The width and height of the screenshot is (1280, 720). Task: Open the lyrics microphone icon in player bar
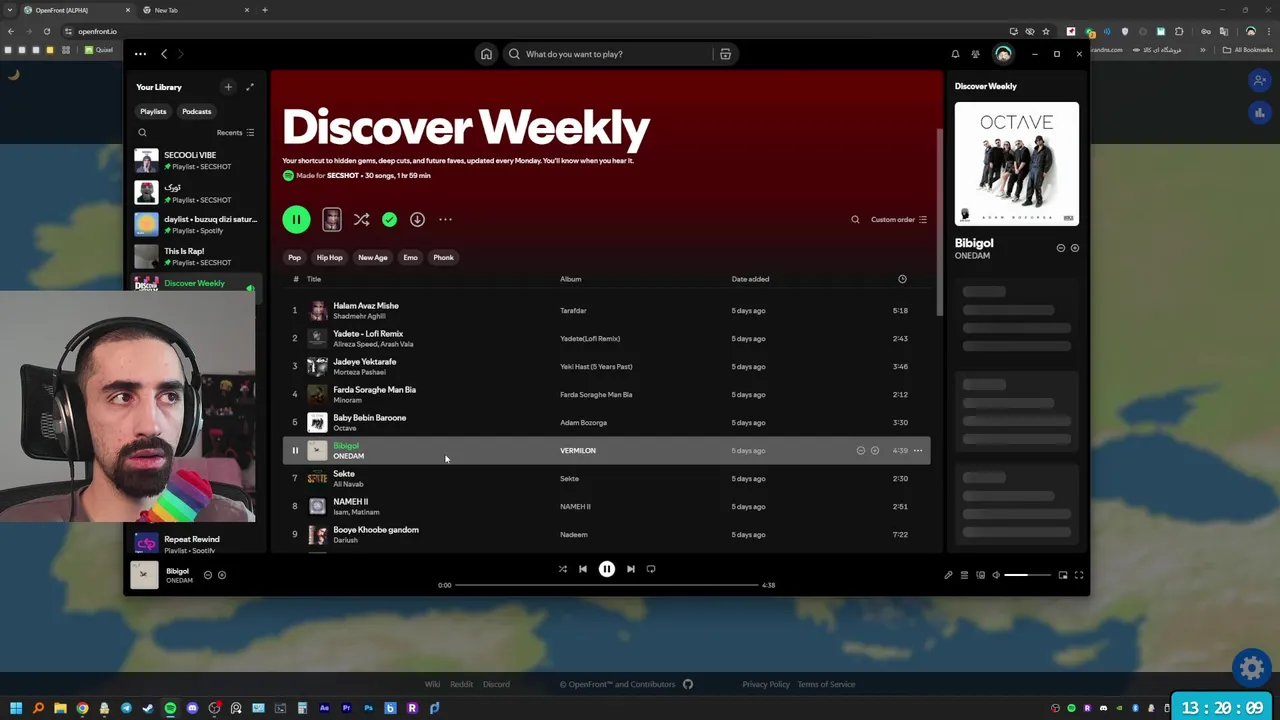pyautogui.click(x=948, y=575)
